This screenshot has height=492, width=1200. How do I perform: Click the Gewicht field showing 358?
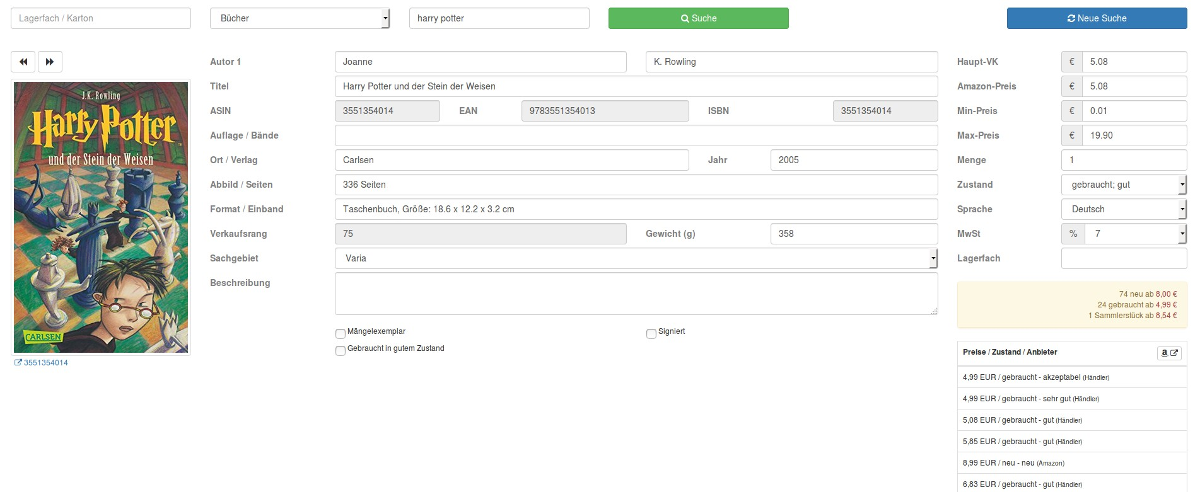[854, 234]
